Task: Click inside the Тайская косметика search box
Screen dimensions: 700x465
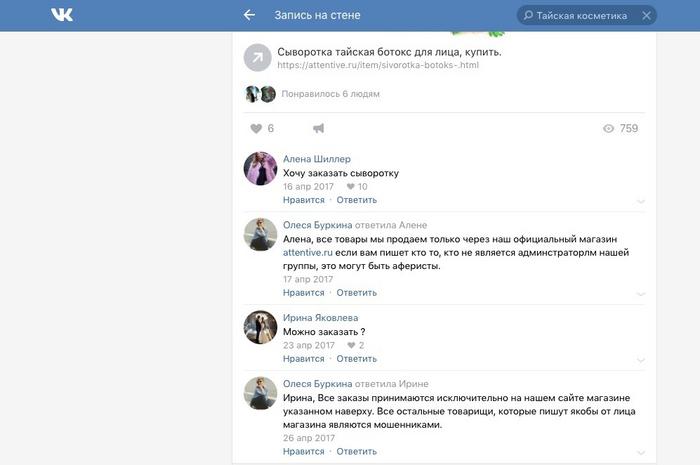Action: coord(581,16)
